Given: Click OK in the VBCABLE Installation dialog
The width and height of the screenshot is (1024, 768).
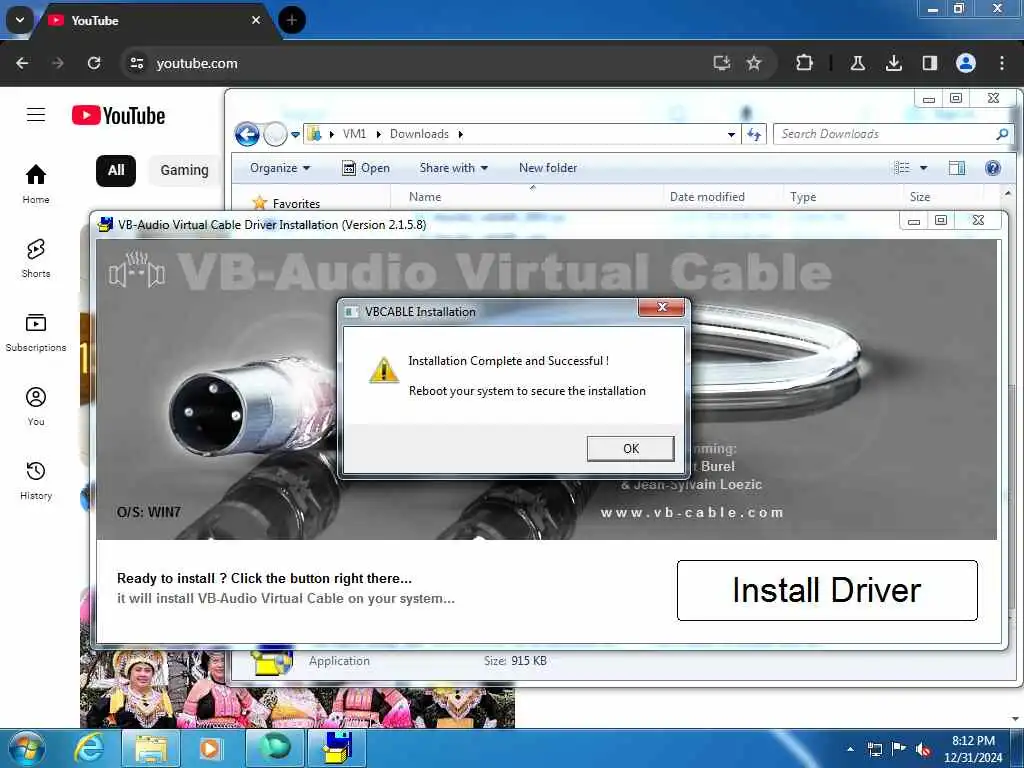Looking at the screenshot, I should tap(630, 449).
